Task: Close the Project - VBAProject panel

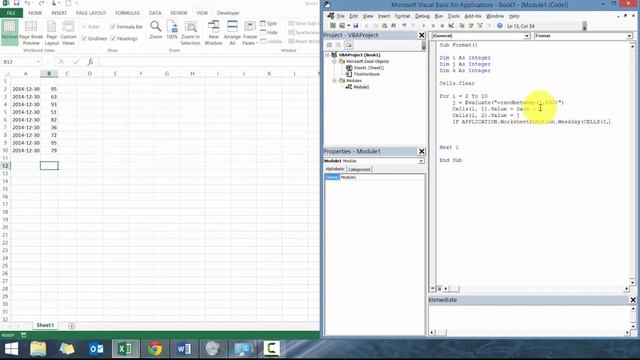Action: [x=422, y=36]
